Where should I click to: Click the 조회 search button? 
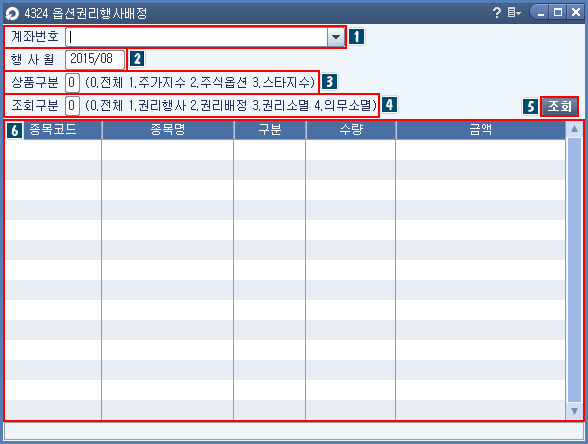click(x=559, y=106)
